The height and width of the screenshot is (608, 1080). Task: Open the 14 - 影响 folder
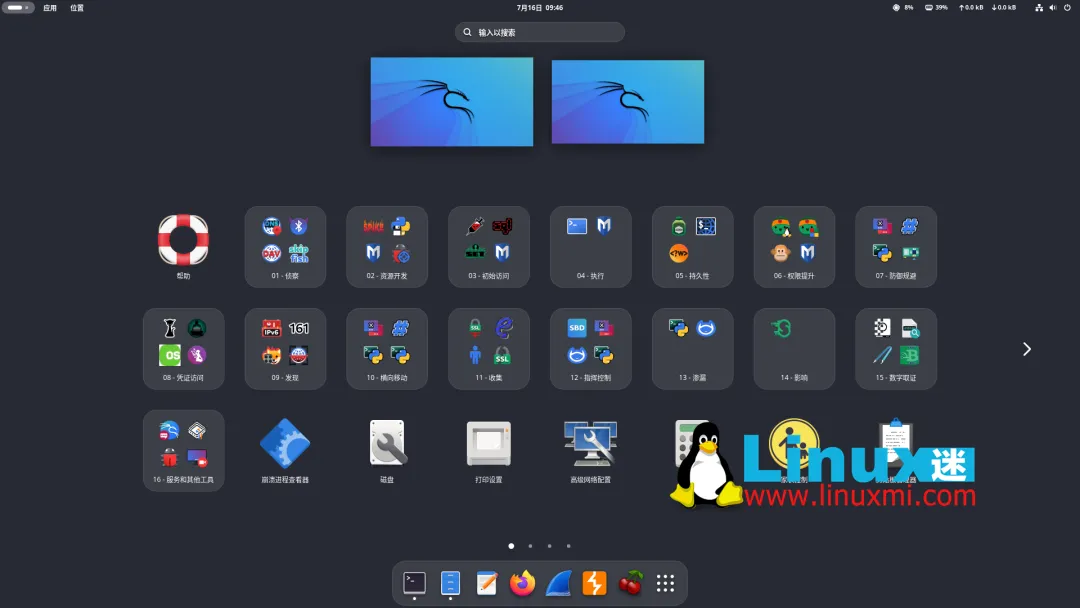tap(794, 348)
